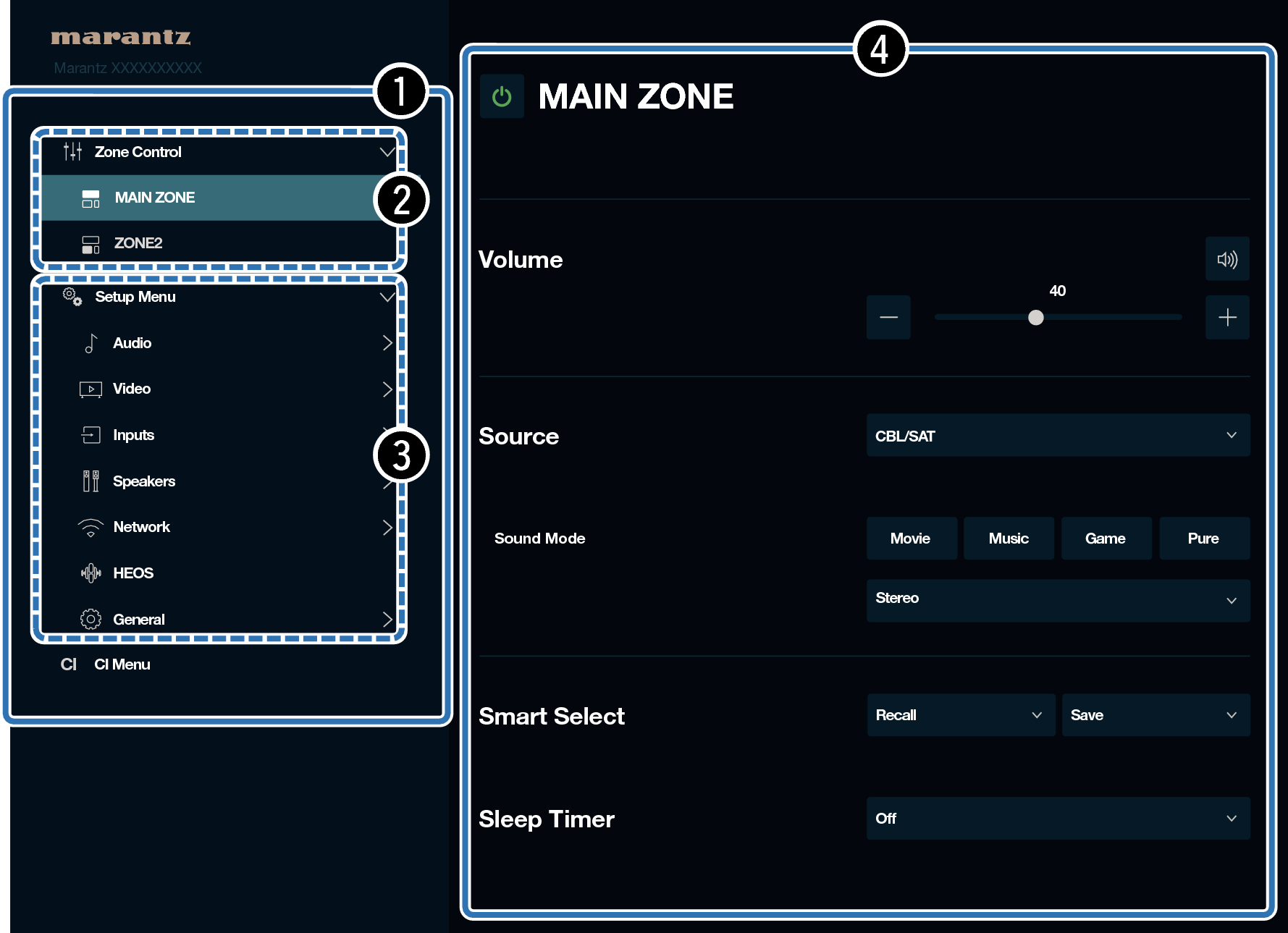1288x933 pixels.
Task: Collapse the Zone Control section
Action: [387, 152]
